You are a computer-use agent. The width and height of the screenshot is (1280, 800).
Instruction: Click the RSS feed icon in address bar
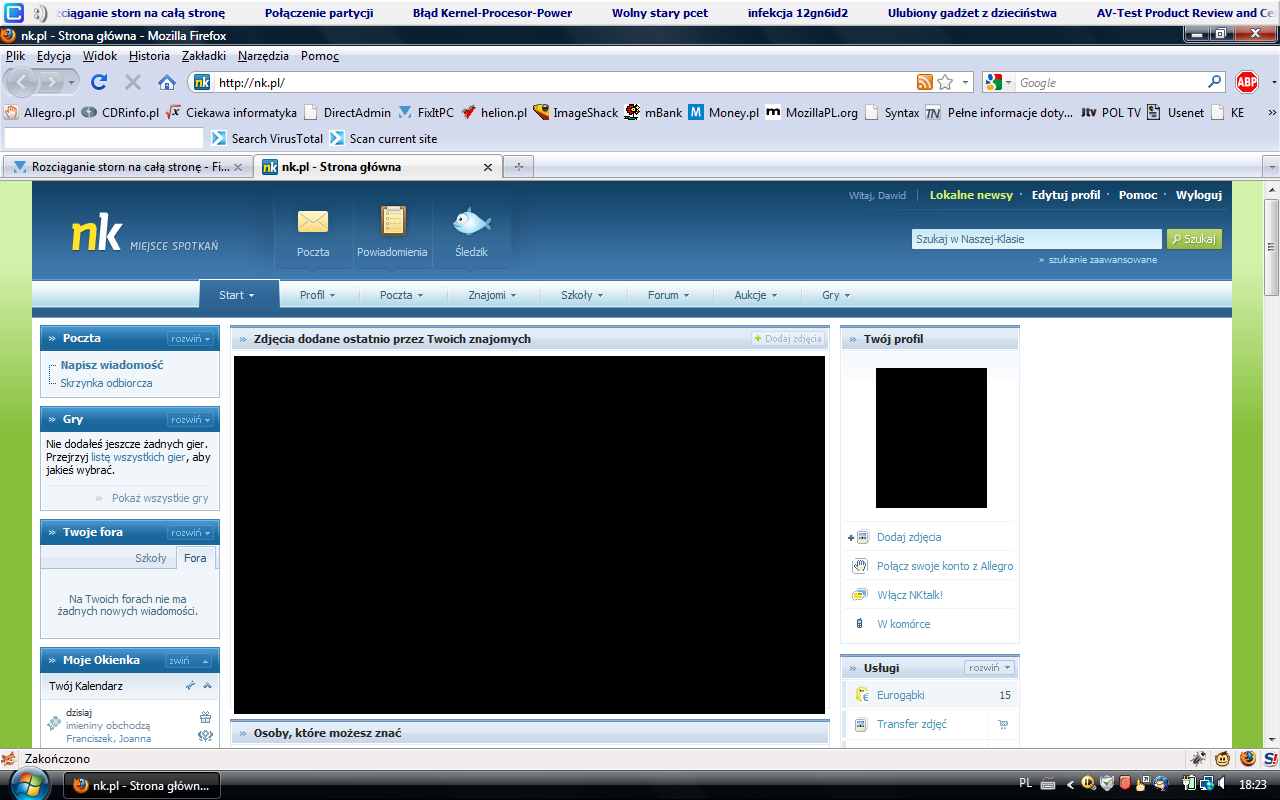925,82
